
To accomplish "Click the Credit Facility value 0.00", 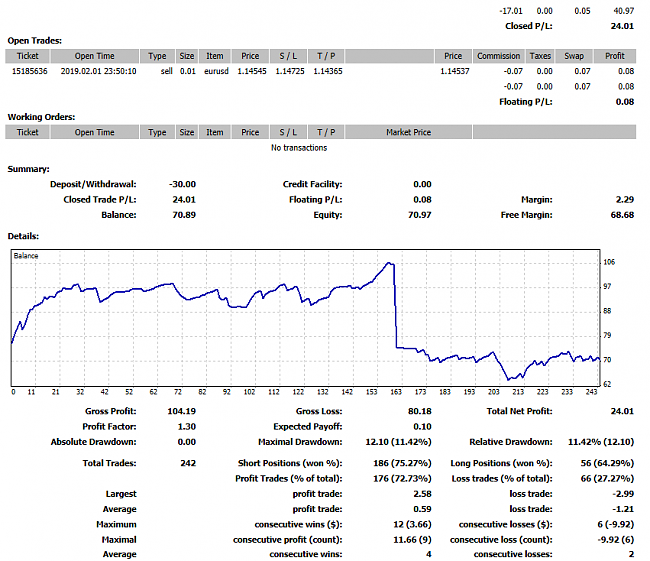I will [x=422, y=184].
